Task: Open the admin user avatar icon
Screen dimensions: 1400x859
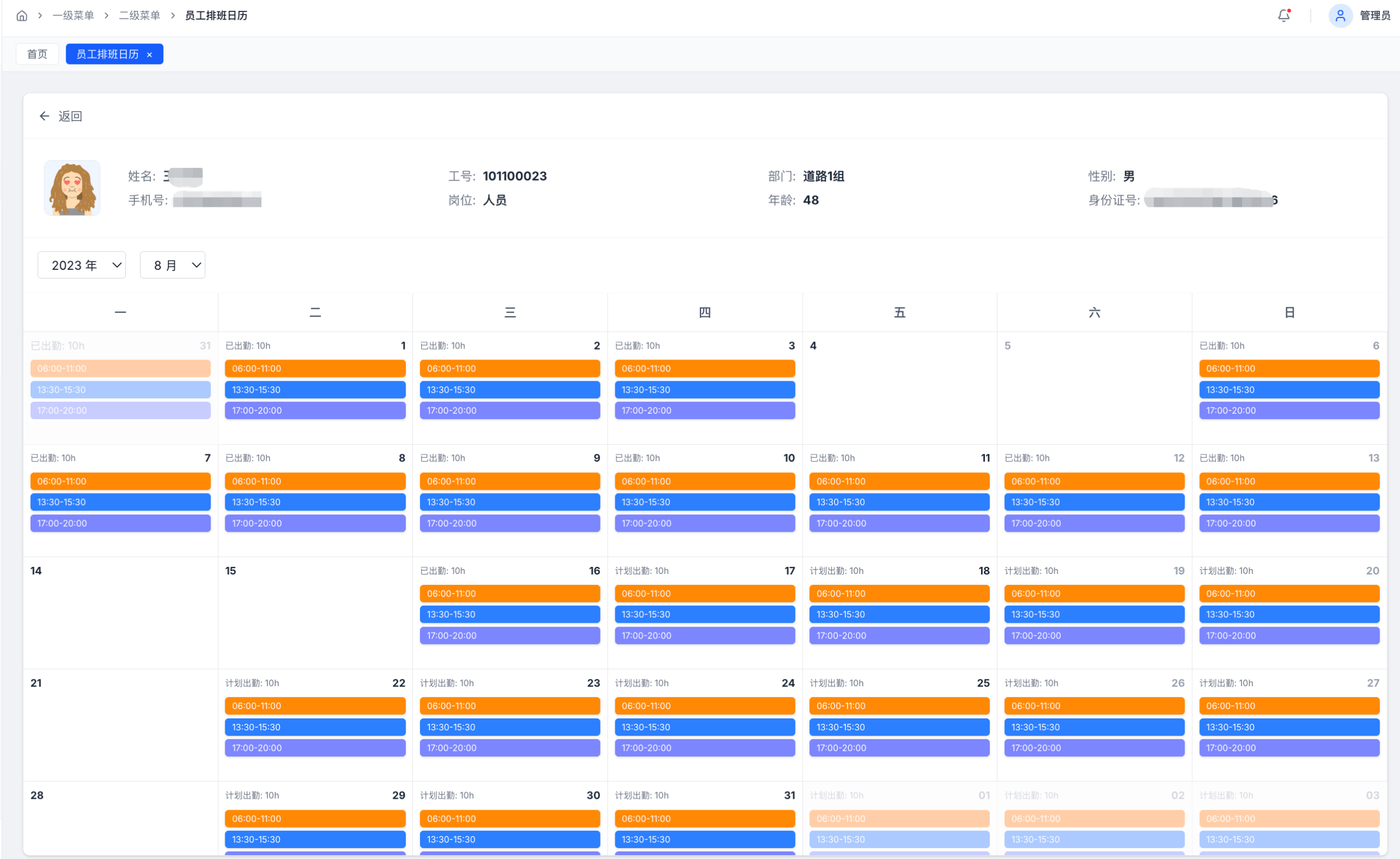Action: tap(1340, 15)
